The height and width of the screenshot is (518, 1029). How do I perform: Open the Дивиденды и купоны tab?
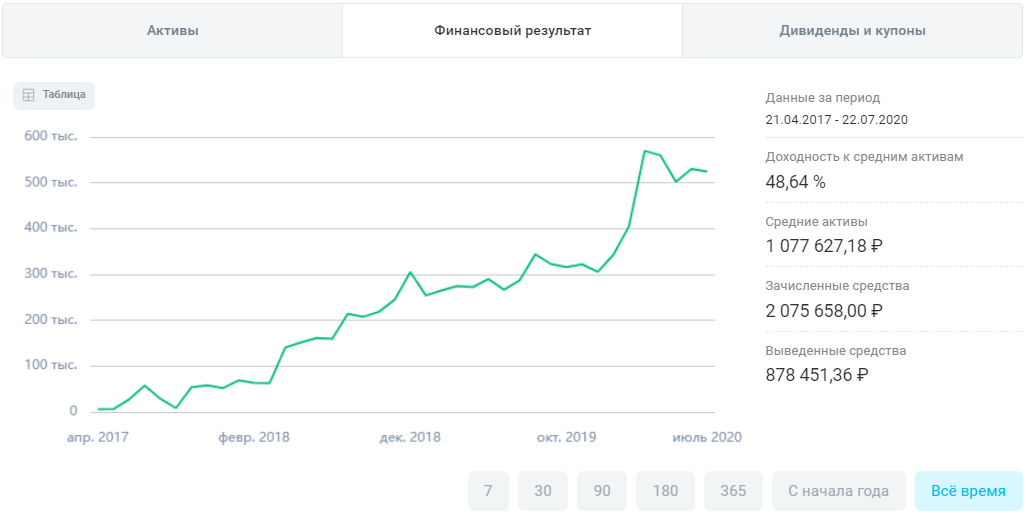pyautogui.click(x=852, y=31)
